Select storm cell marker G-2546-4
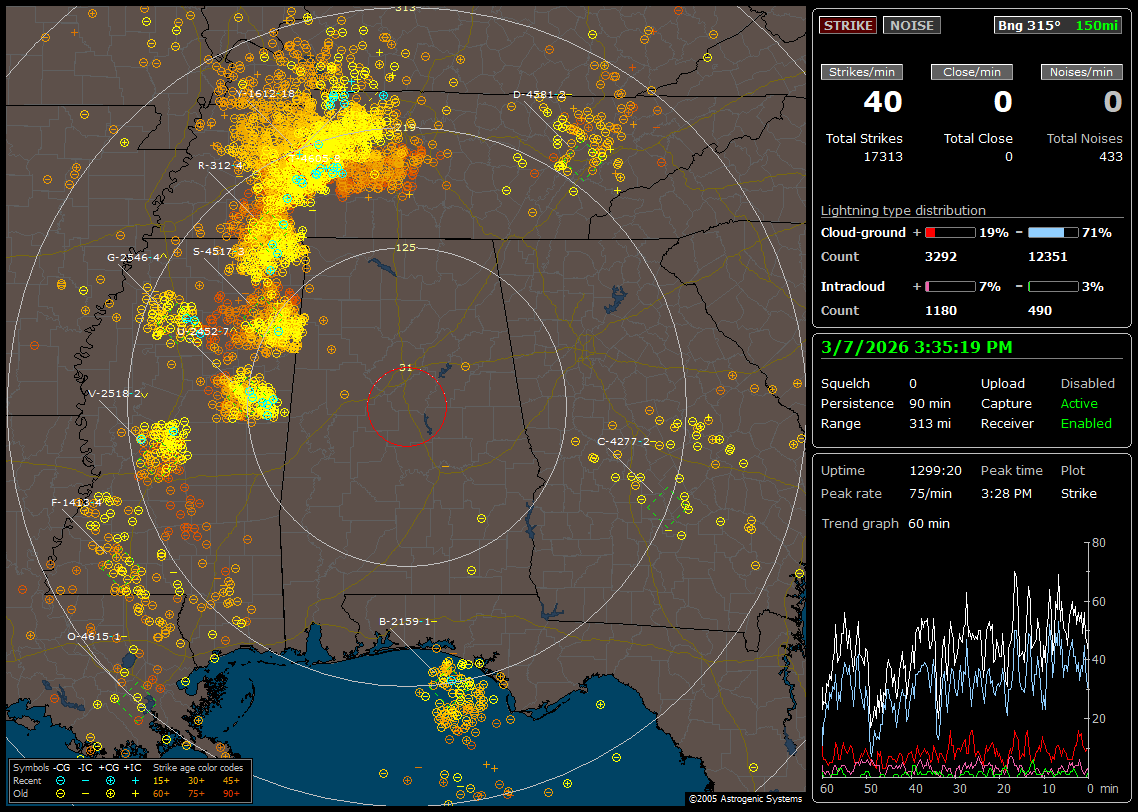Screen dimensions: 1138x812 point(133,257)
